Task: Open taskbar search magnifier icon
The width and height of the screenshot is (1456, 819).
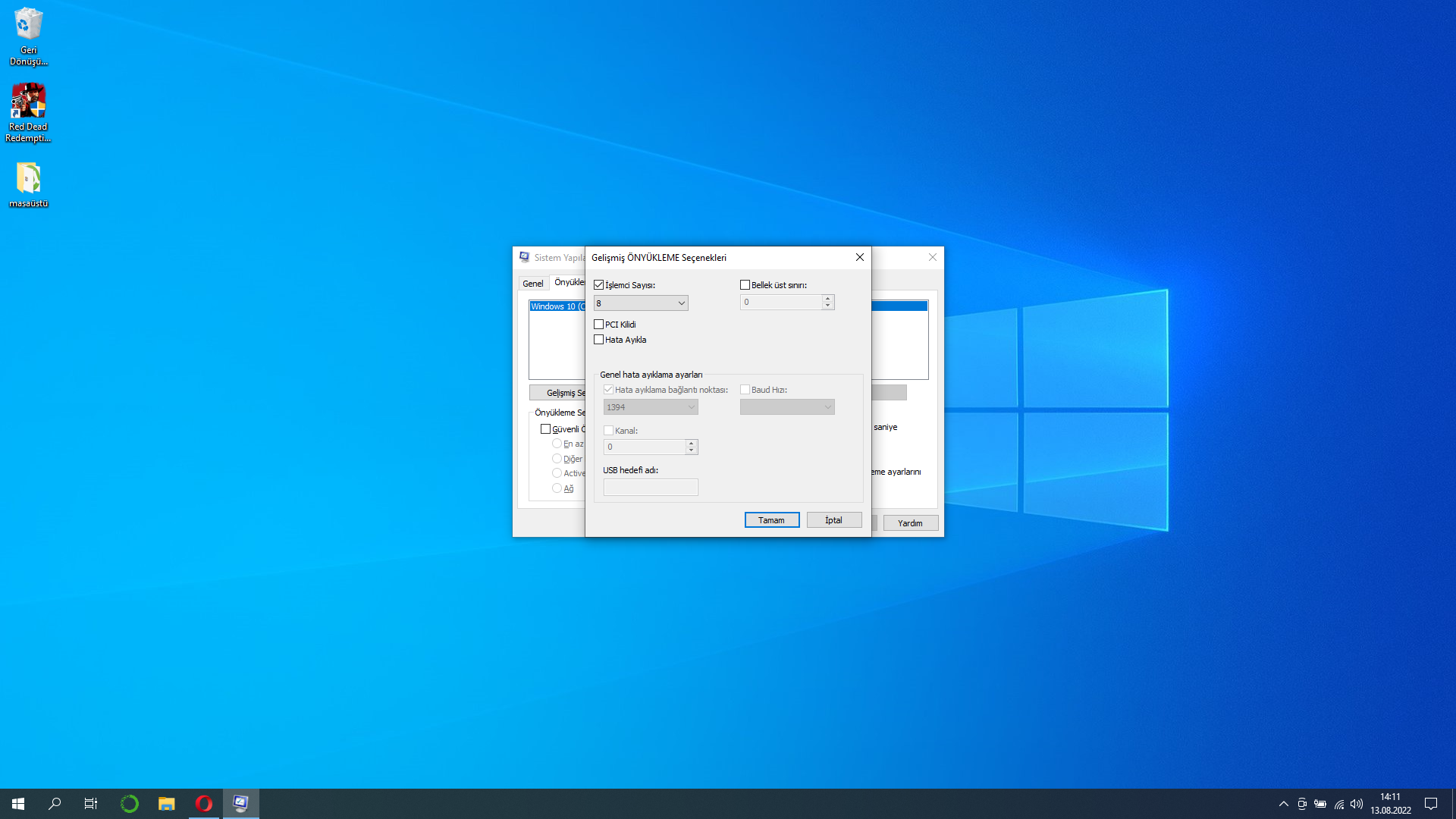Action: [x=55, y=804]
